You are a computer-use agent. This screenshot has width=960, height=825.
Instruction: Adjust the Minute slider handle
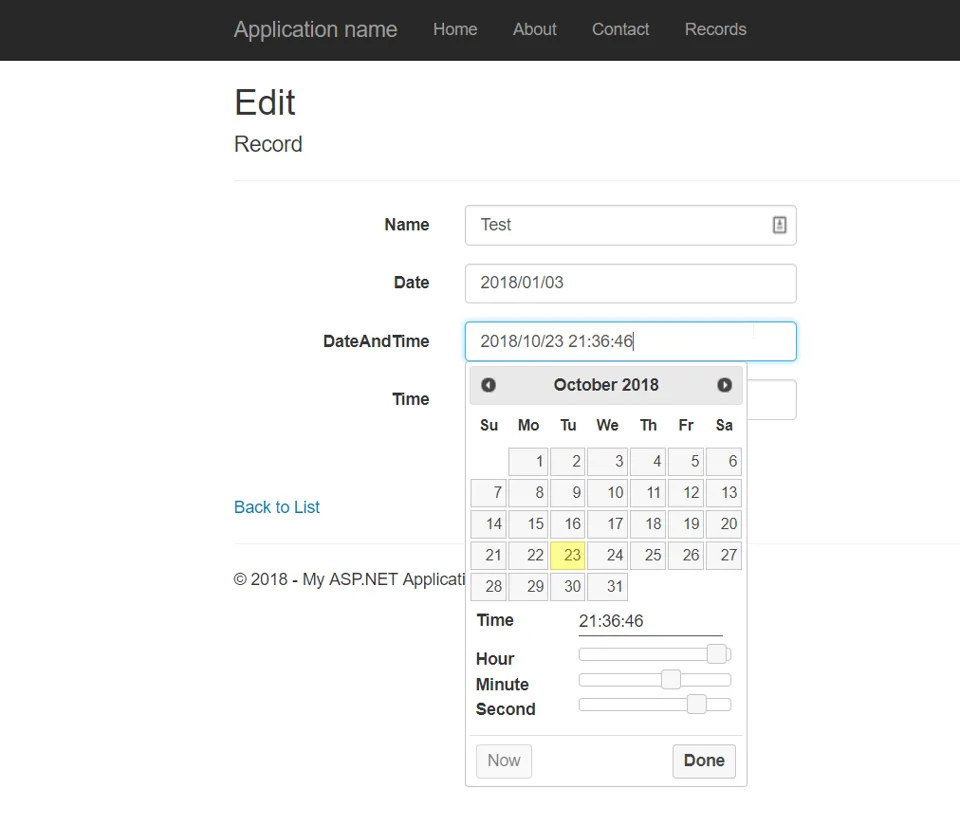[671, 679]
